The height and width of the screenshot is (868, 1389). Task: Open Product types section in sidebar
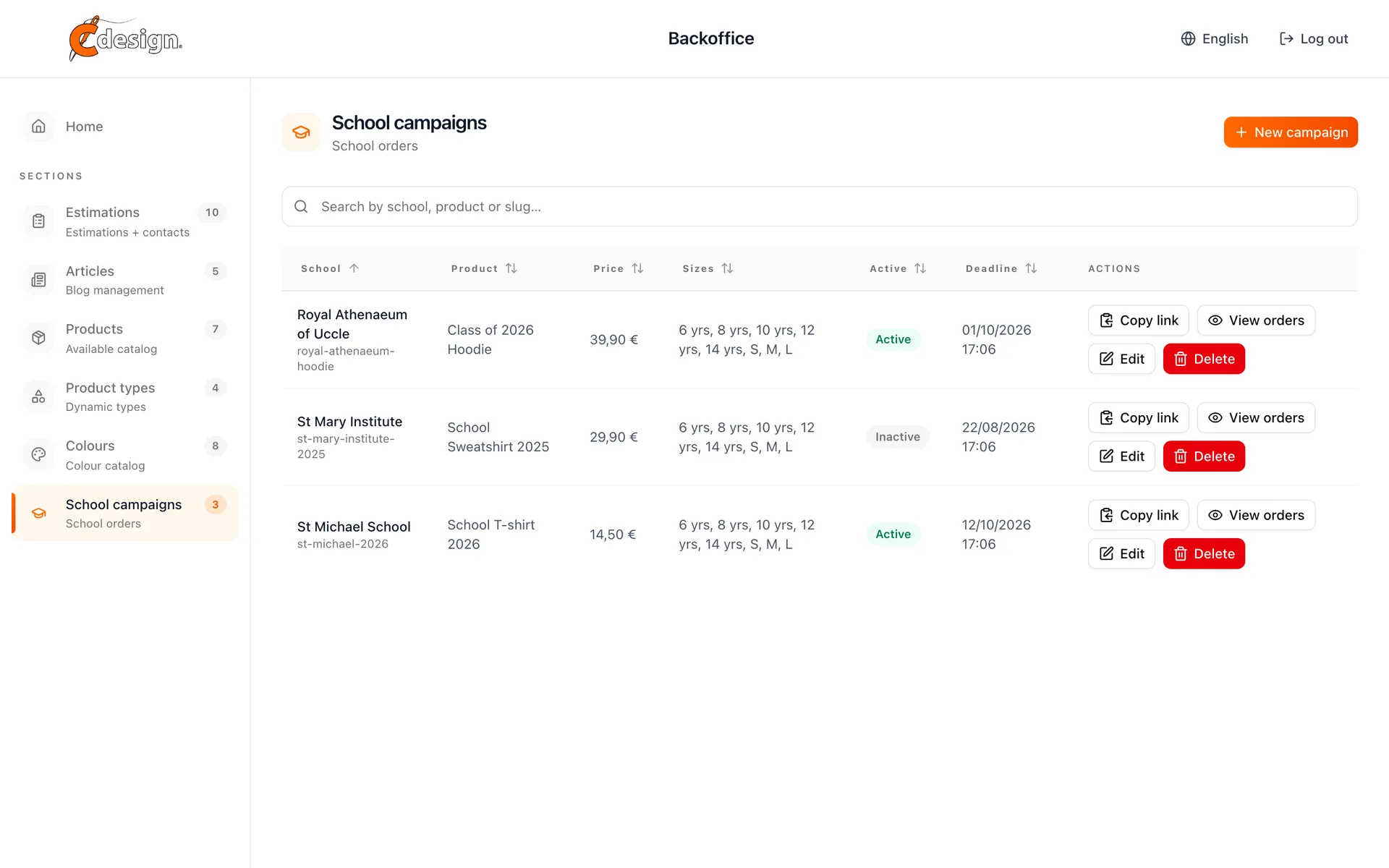click(124, 396)
